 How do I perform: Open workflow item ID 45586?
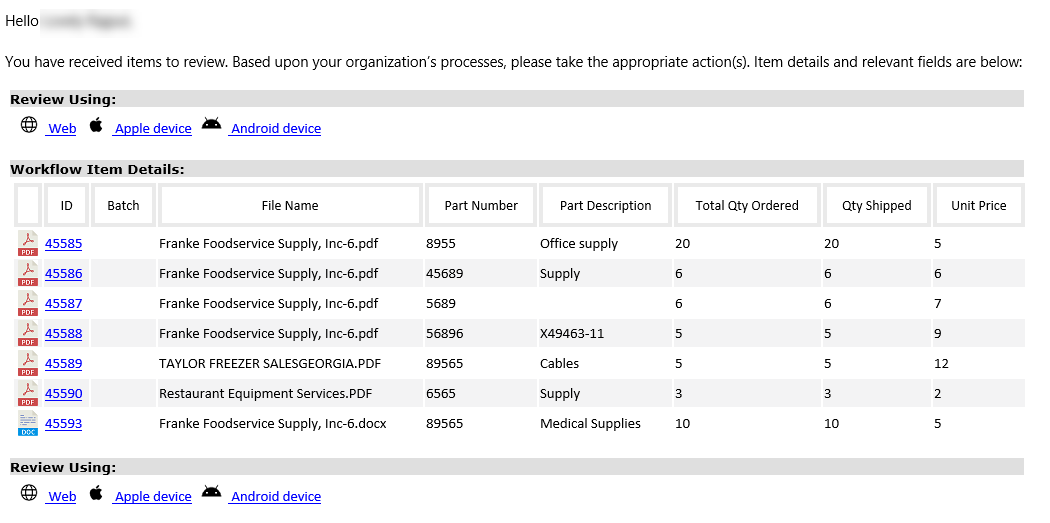coord(64,274)
